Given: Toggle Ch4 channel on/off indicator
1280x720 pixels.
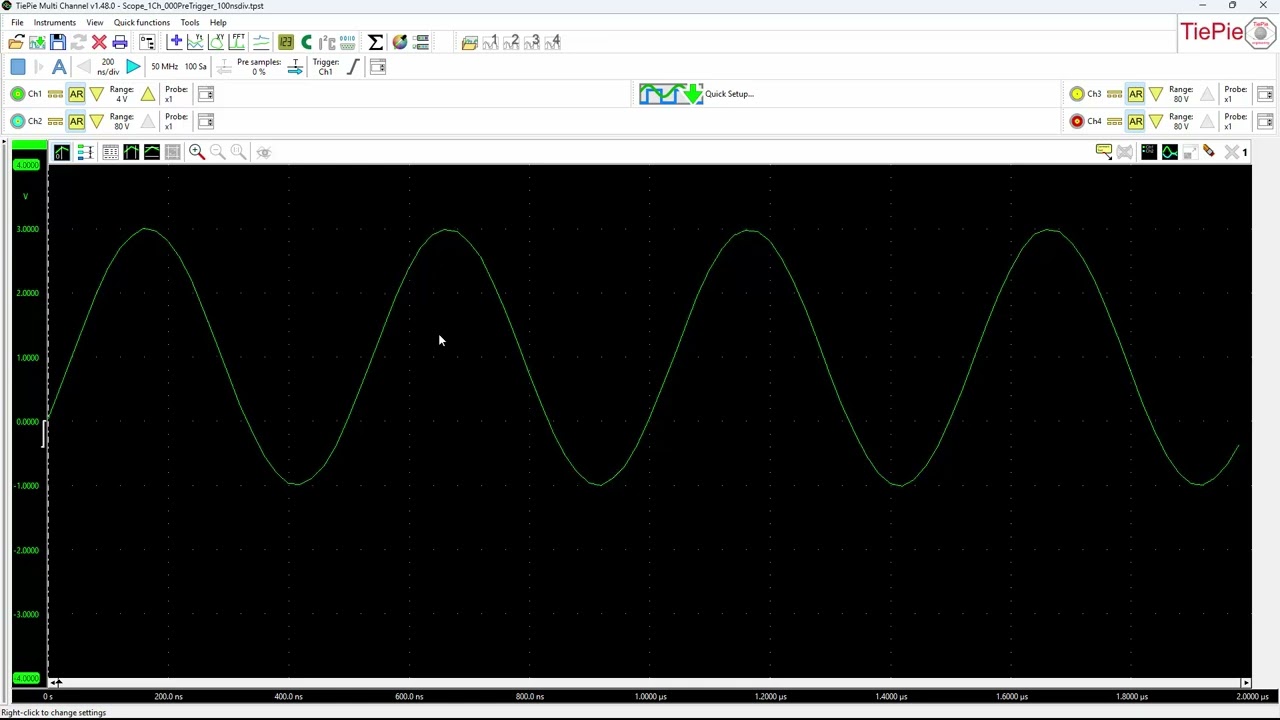Looking at the screenshot, I should (x=1077, y=122).
